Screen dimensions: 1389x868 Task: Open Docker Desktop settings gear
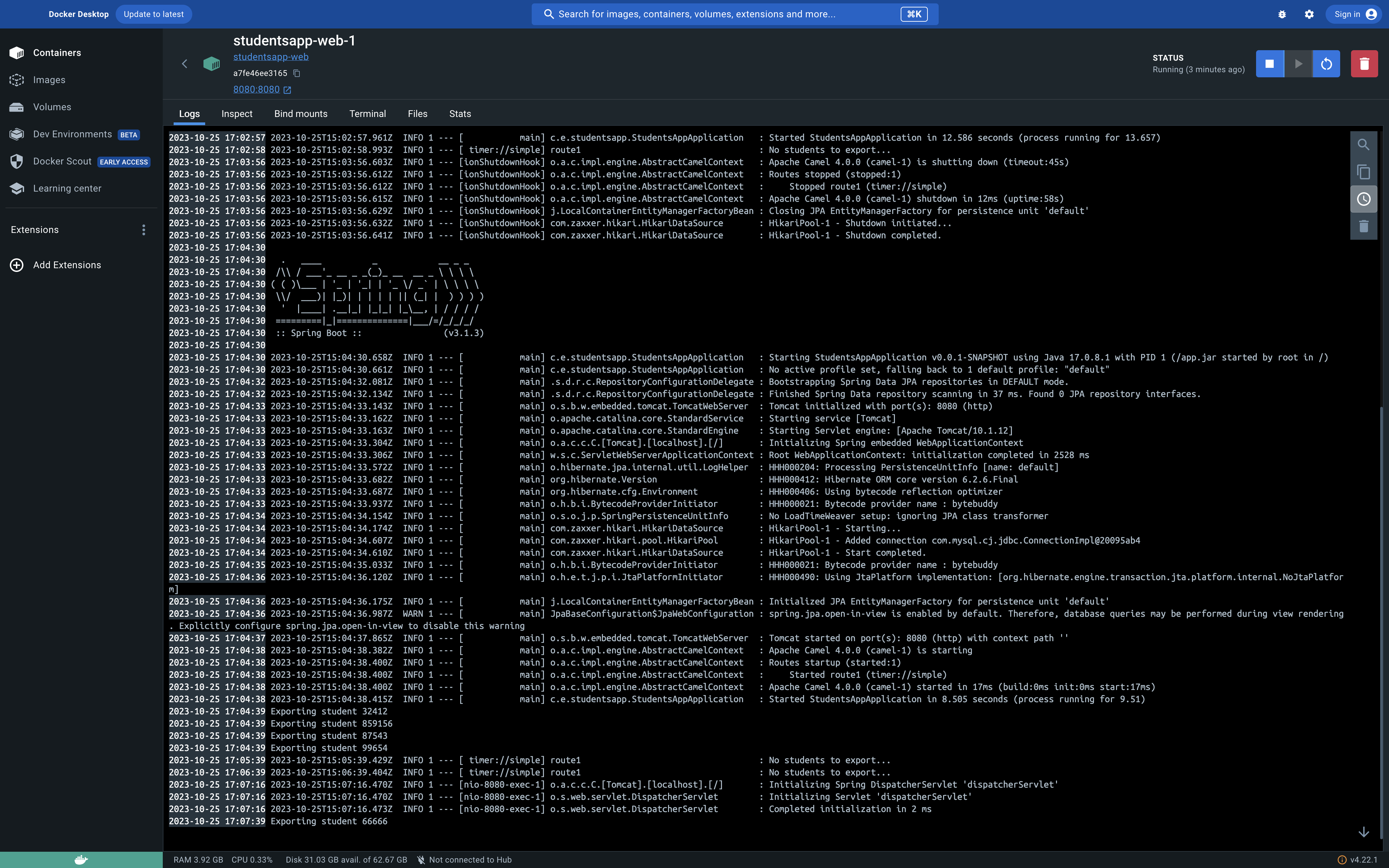tap(1309, 14)
